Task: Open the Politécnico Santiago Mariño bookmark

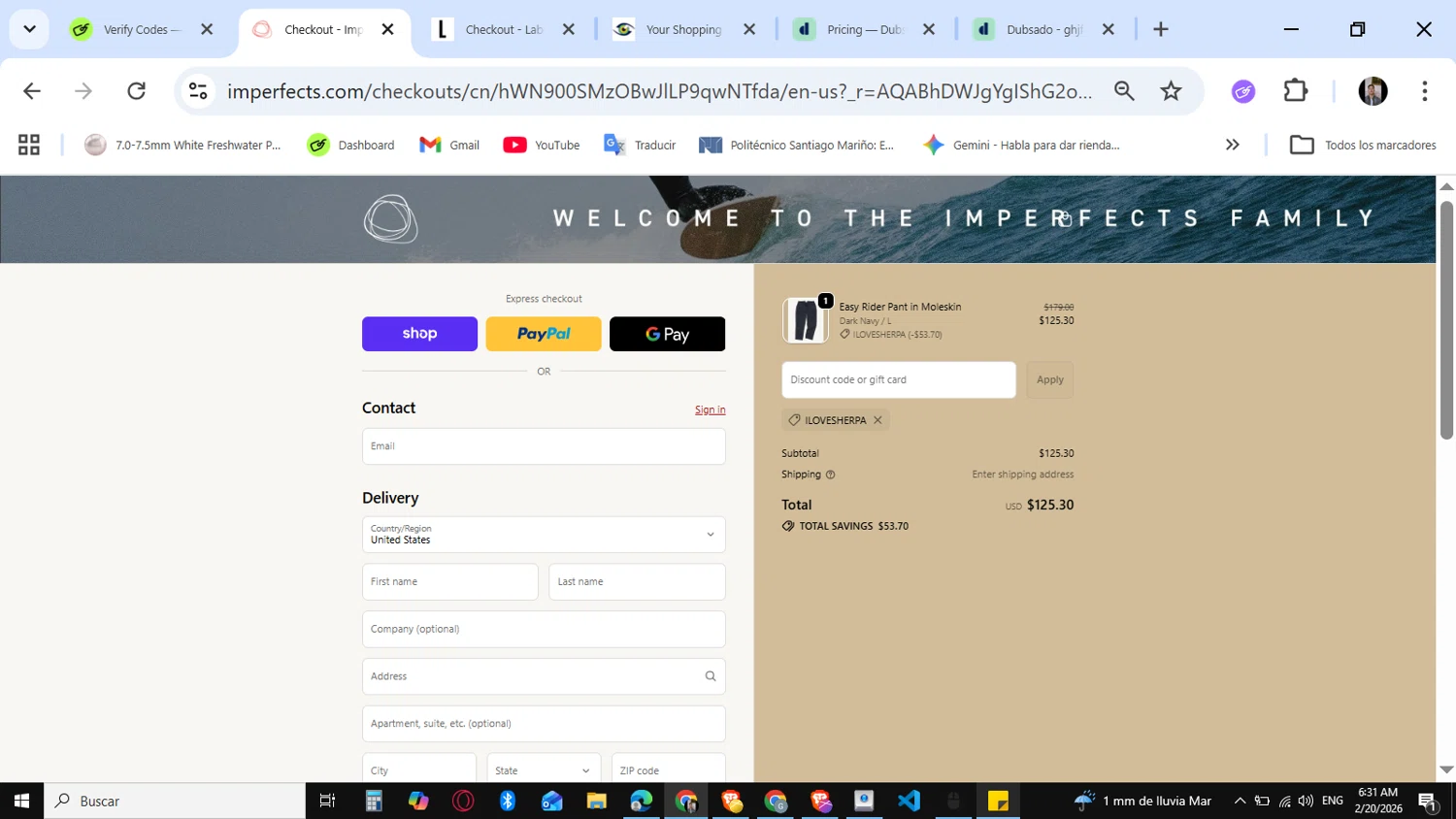Action: pos(796,145)
